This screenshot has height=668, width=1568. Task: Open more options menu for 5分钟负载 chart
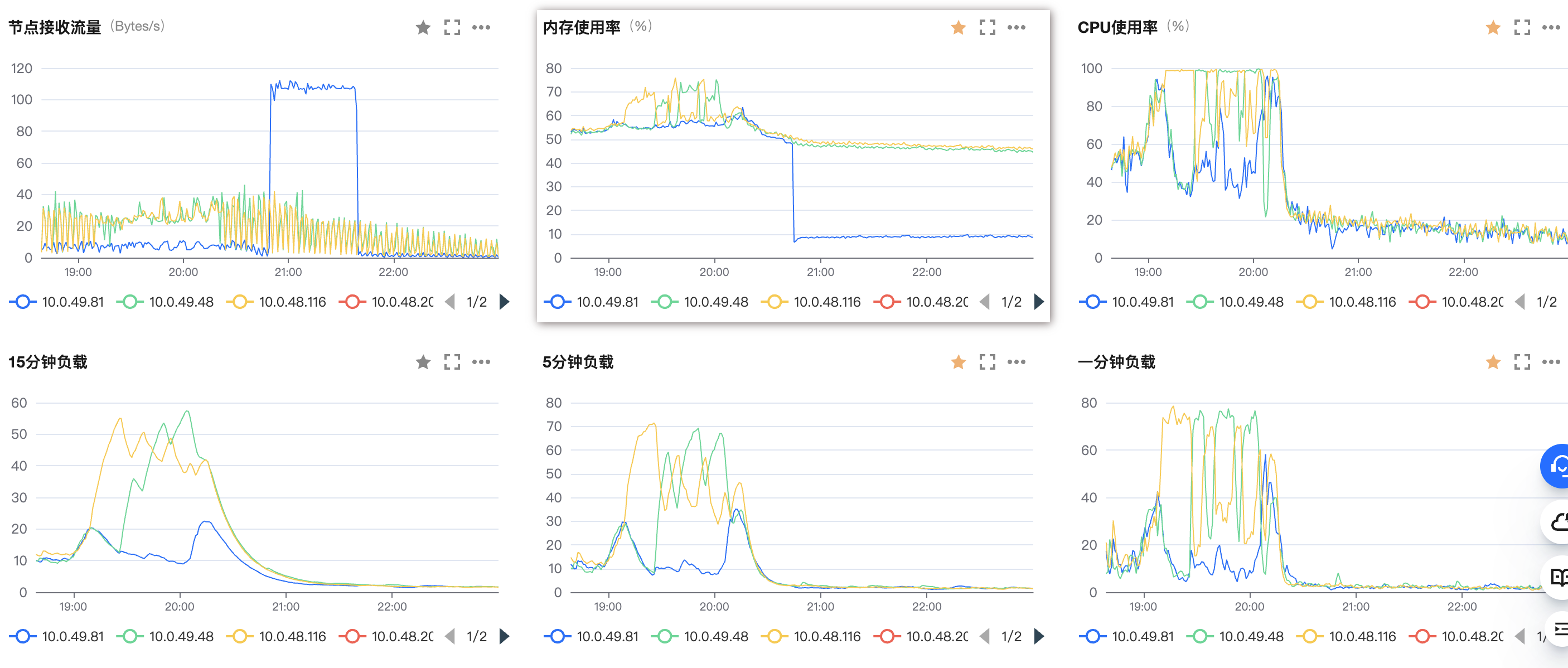1016,362
